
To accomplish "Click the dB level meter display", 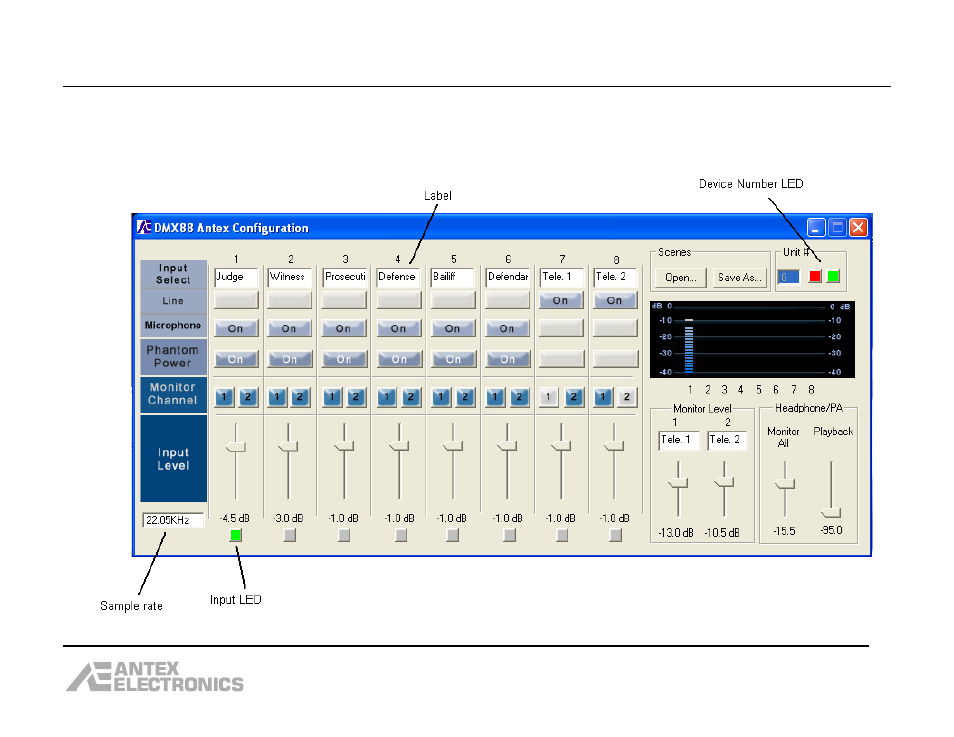I will pos(752,340).
